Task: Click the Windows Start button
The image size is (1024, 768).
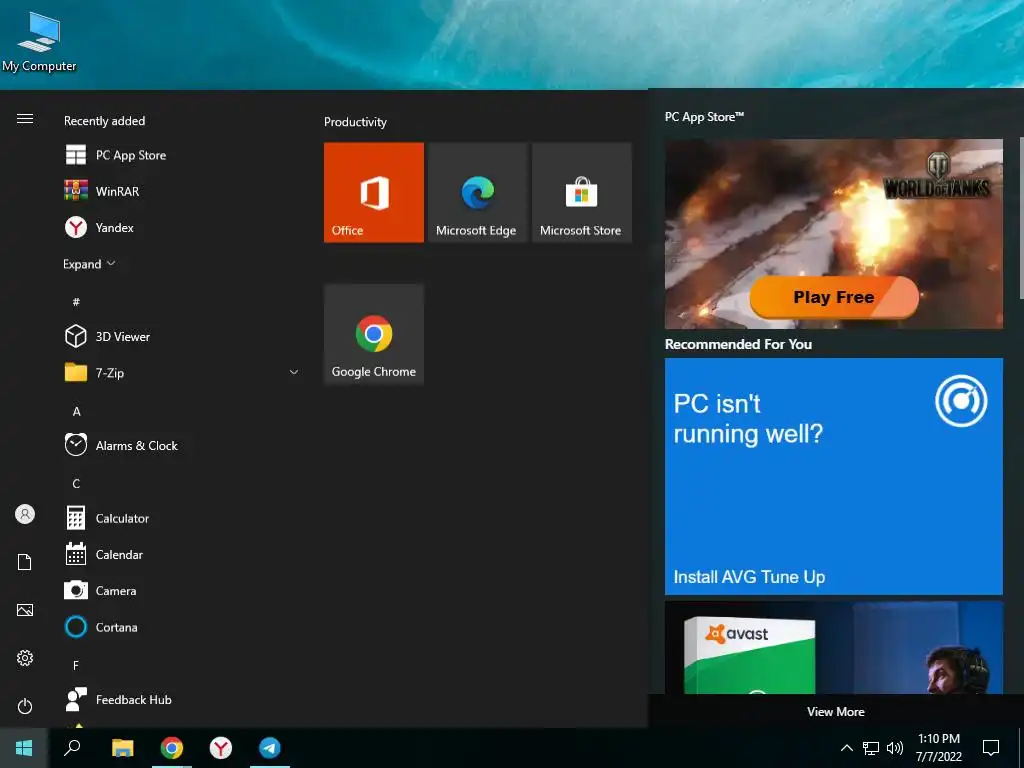Action: (24, 748)
